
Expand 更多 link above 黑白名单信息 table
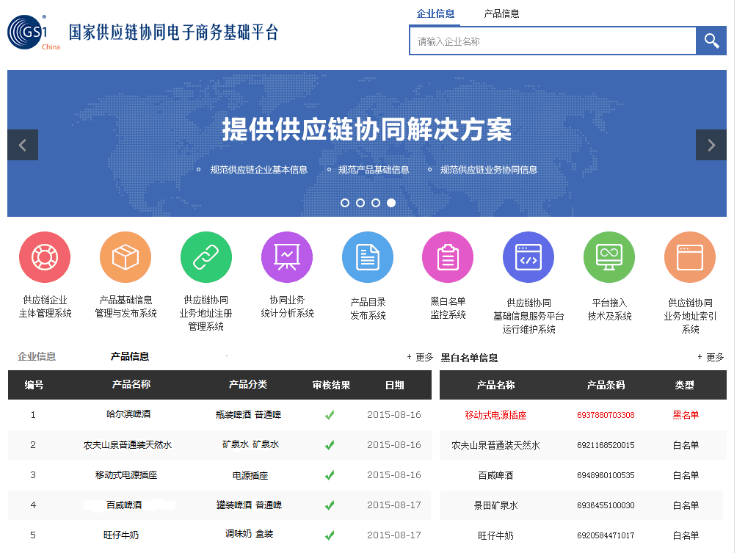tap(710, 357)
